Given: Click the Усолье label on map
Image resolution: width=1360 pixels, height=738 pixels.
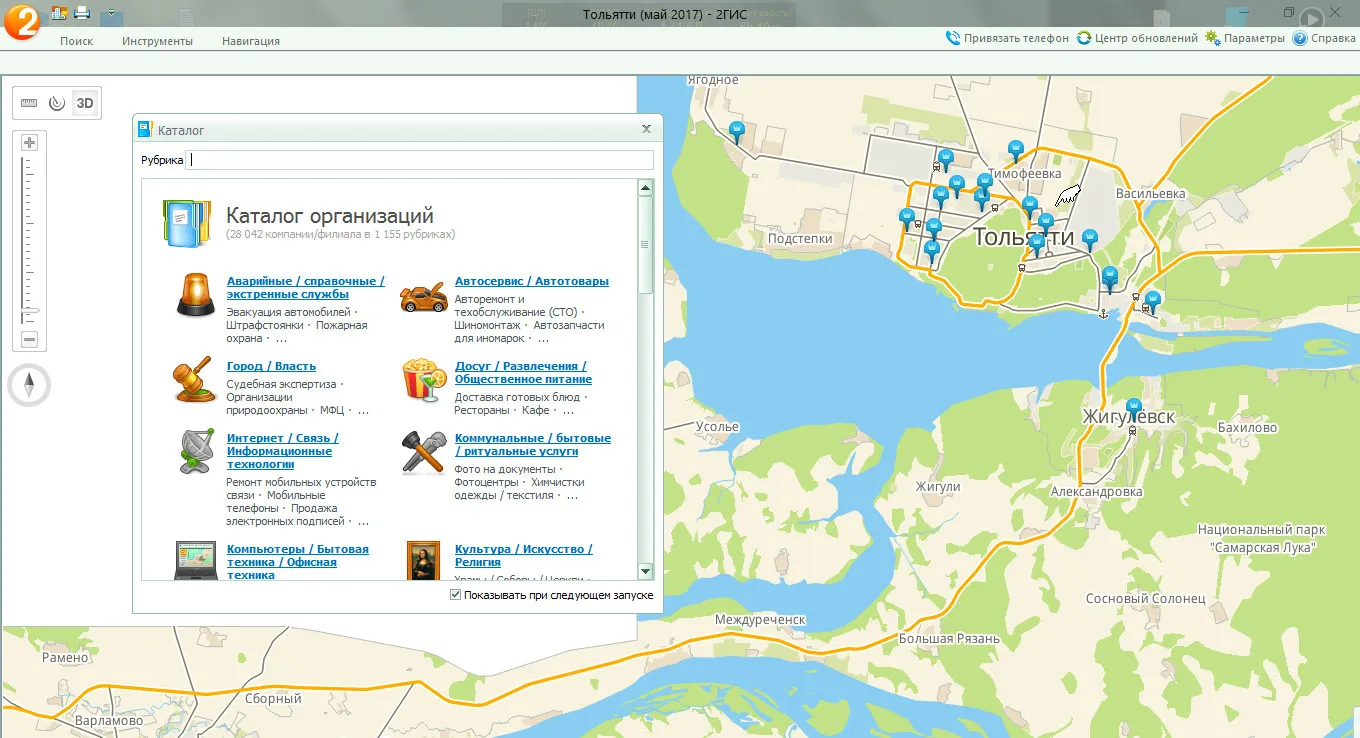Looking at the screenshot, I should [x=717, y=426].
